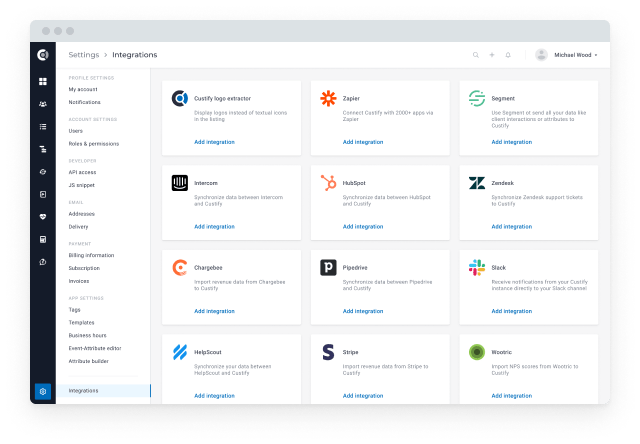Open API access page
Screen dimensions: 640x444
[82, 172]
